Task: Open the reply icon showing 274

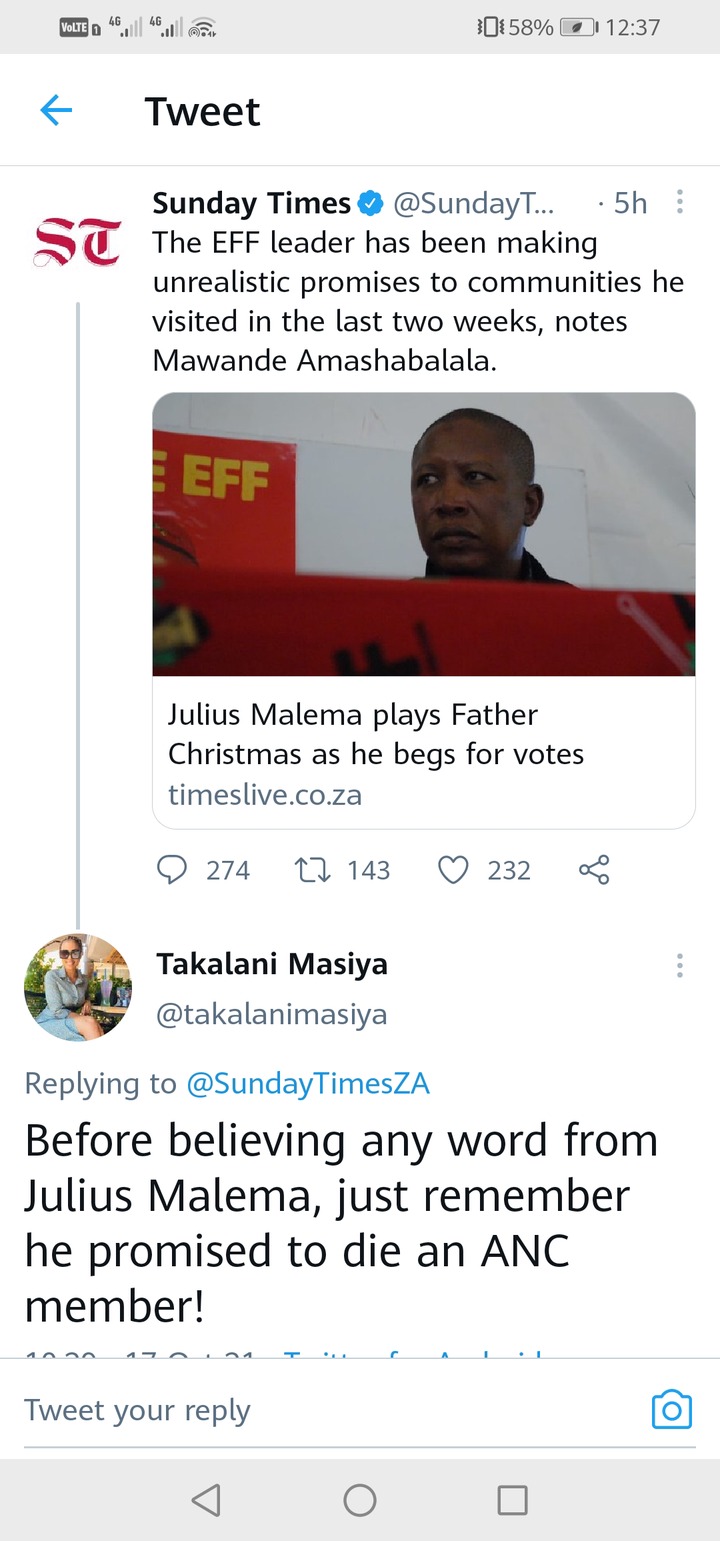Action: (173, 870)
